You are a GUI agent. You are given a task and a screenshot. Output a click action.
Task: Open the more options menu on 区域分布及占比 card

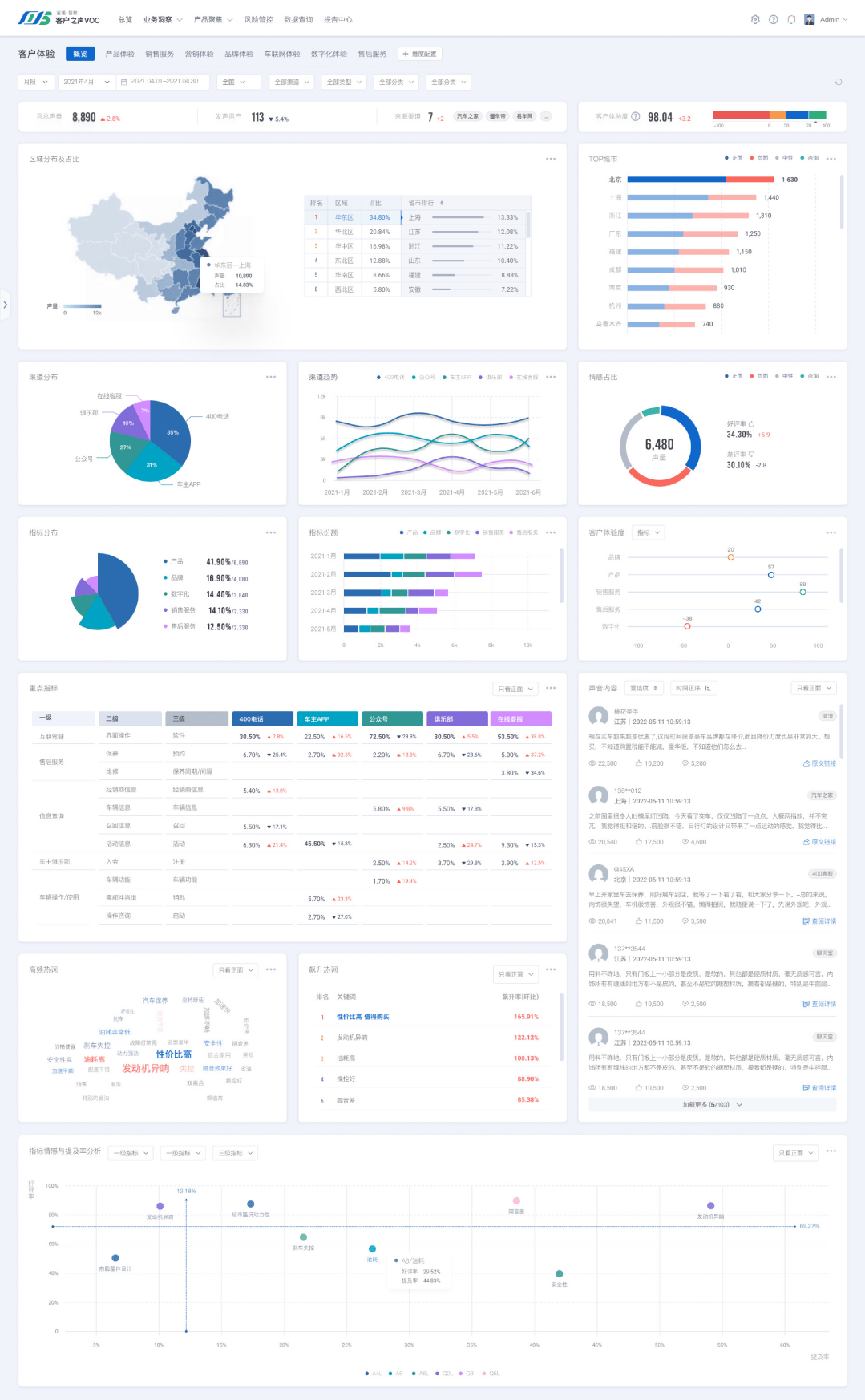(x=551, y=159)
